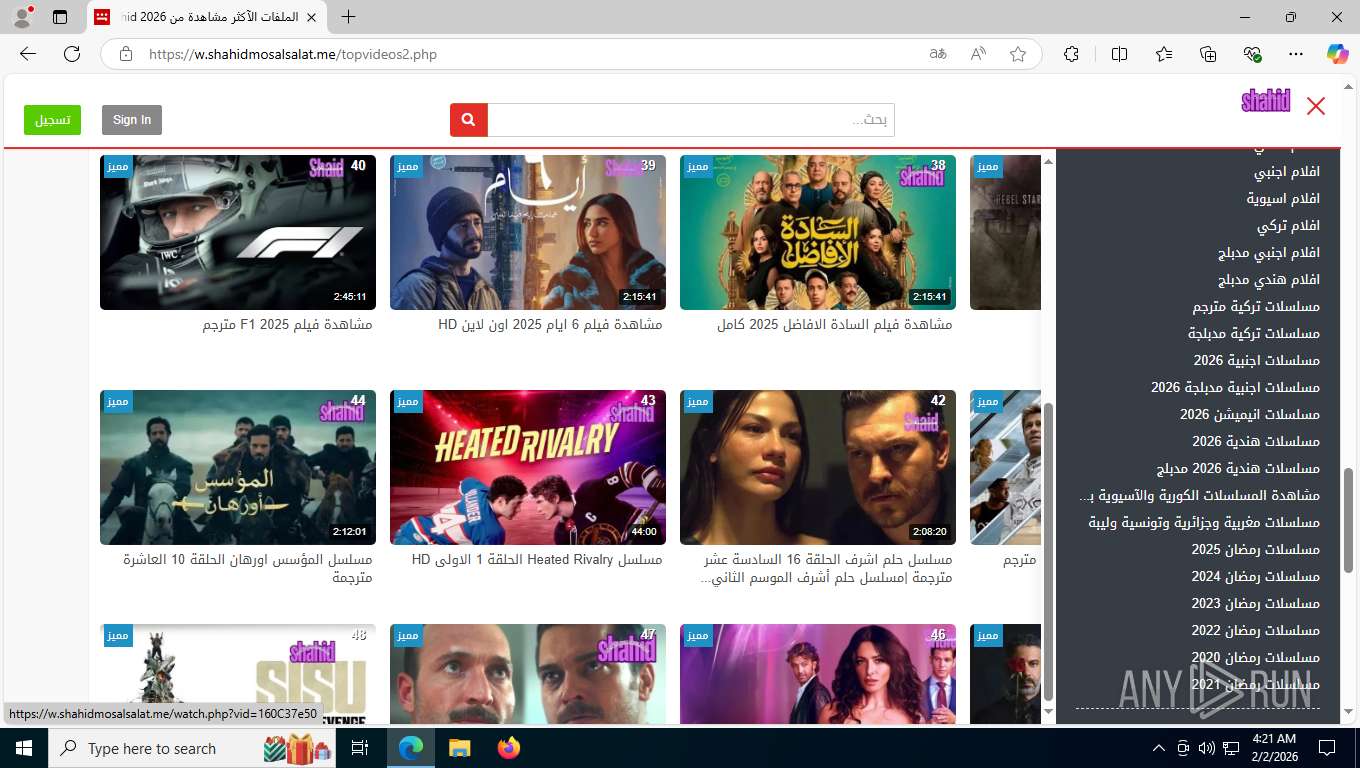Open the notification center icon
Screen dimensions: 1360x768
(1327, 748)
